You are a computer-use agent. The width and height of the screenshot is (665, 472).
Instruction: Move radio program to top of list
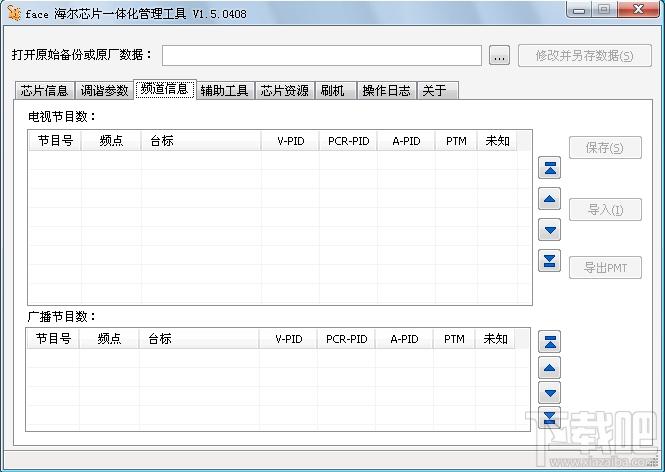tap(549, 342)
